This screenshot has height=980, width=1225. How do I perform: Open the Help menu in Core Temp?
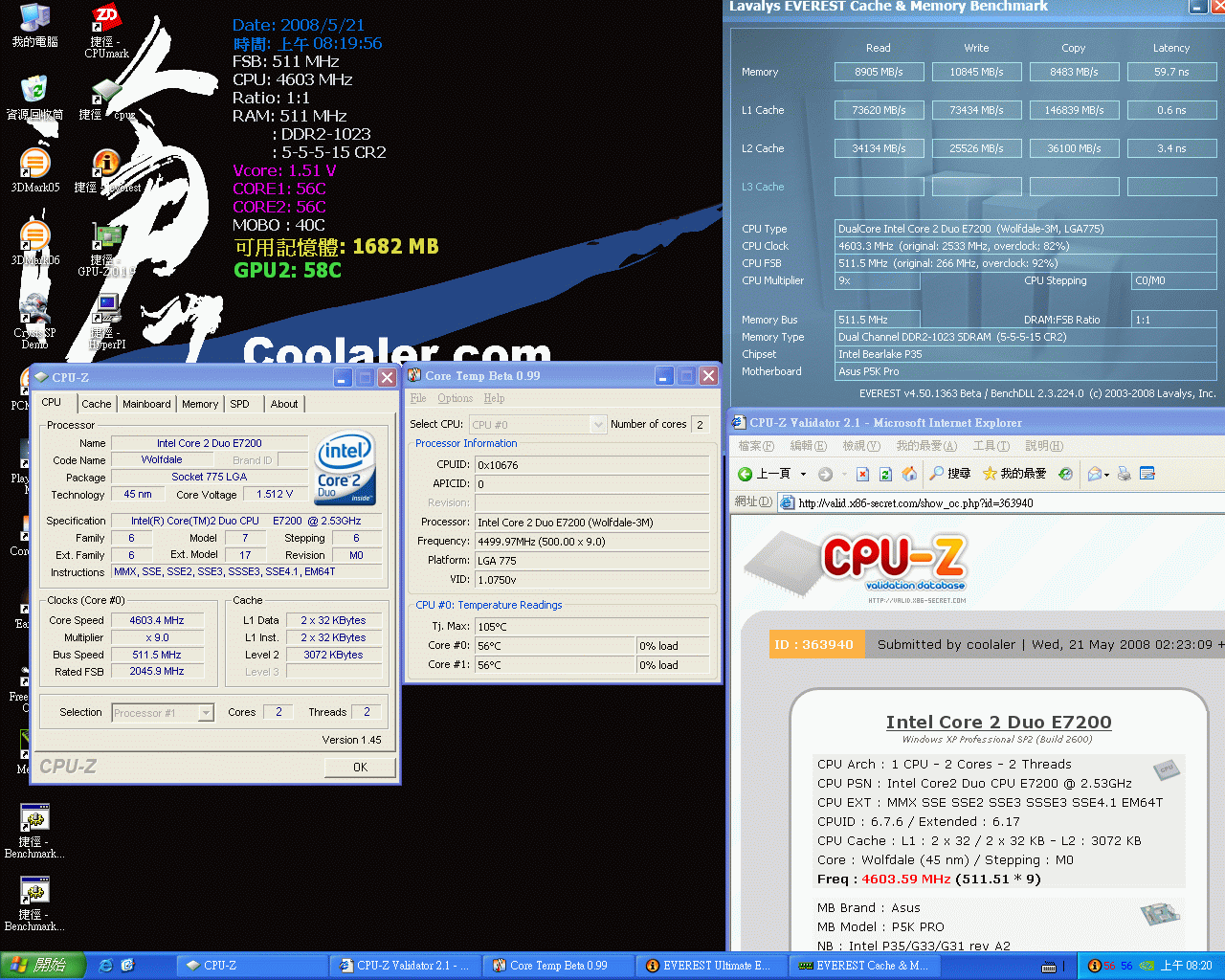coord(494,398)
